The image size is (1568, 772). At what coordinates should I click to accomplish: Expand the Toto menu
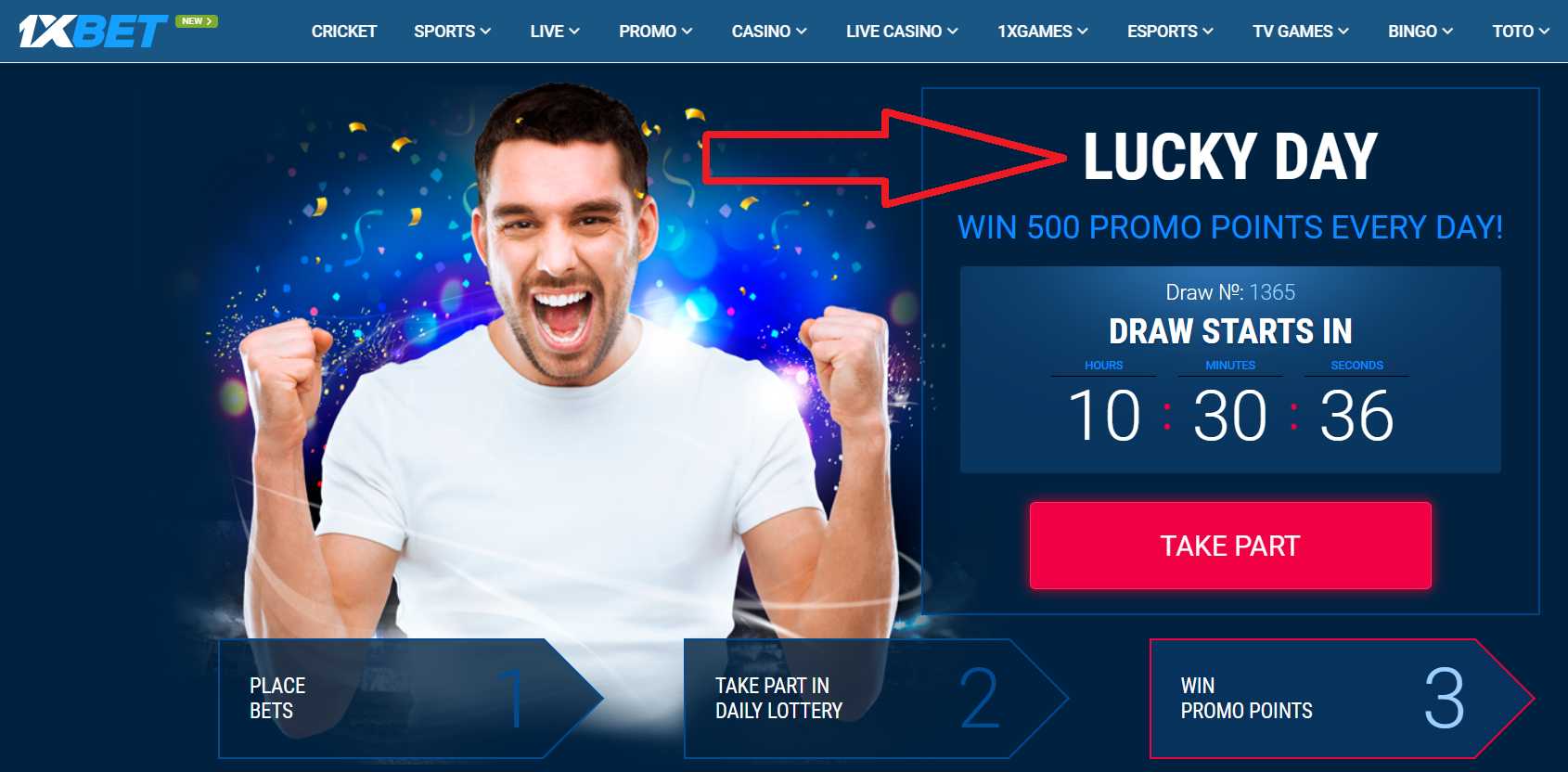click(x=1521, y=32)
